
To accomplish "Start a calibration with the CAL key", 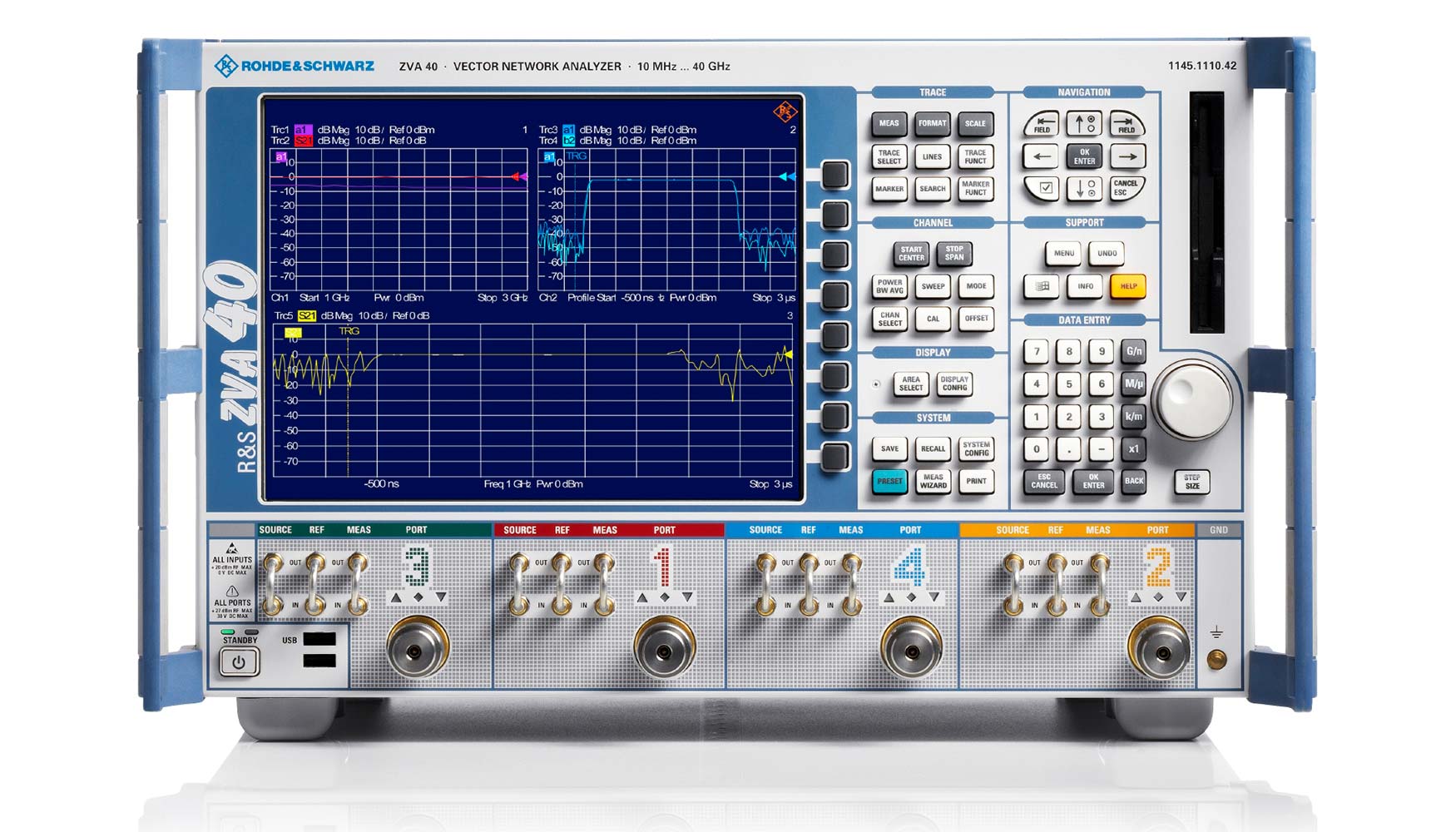I will (934, 318).
